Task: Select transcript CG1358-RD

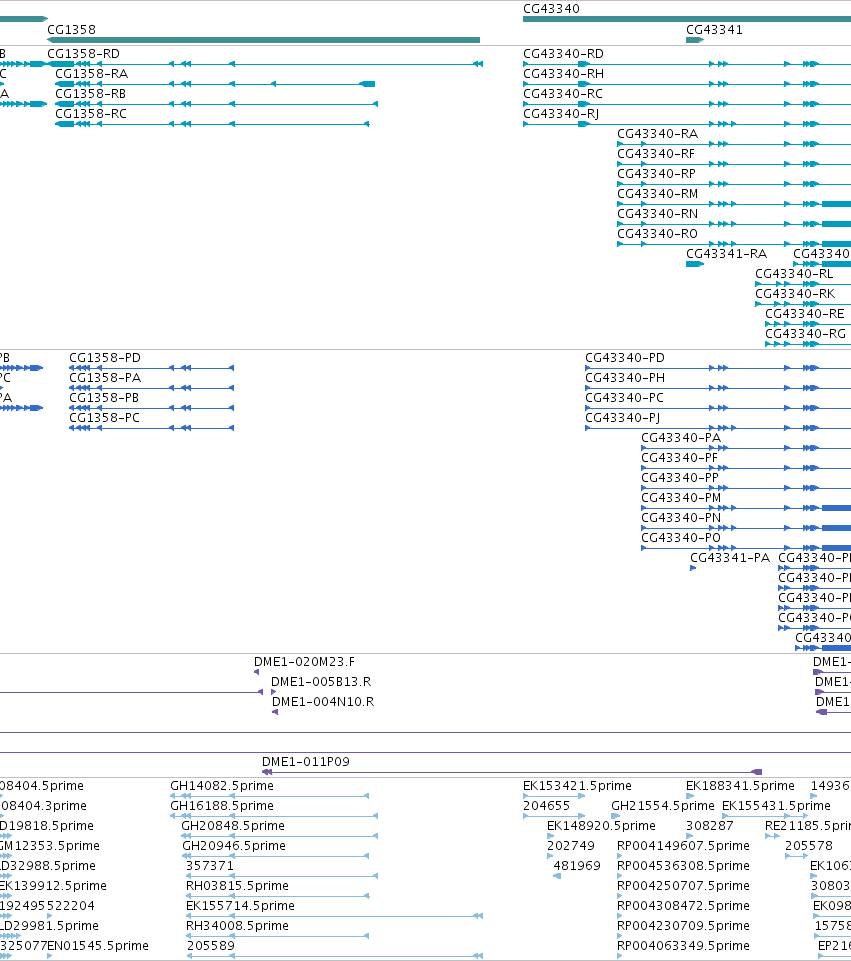Action: tap(83, 53)
